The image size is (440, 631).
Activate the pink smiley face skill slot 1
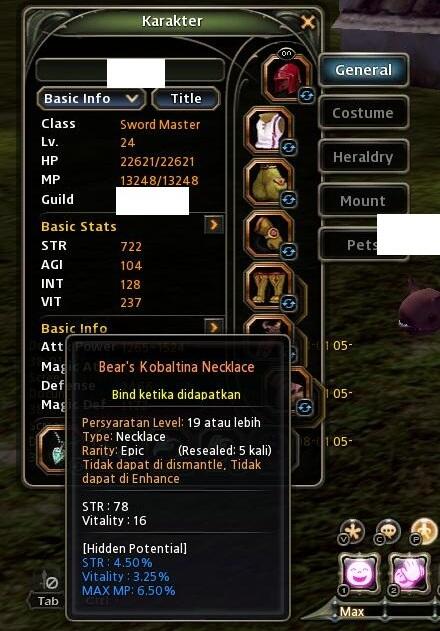coord(359,573)
